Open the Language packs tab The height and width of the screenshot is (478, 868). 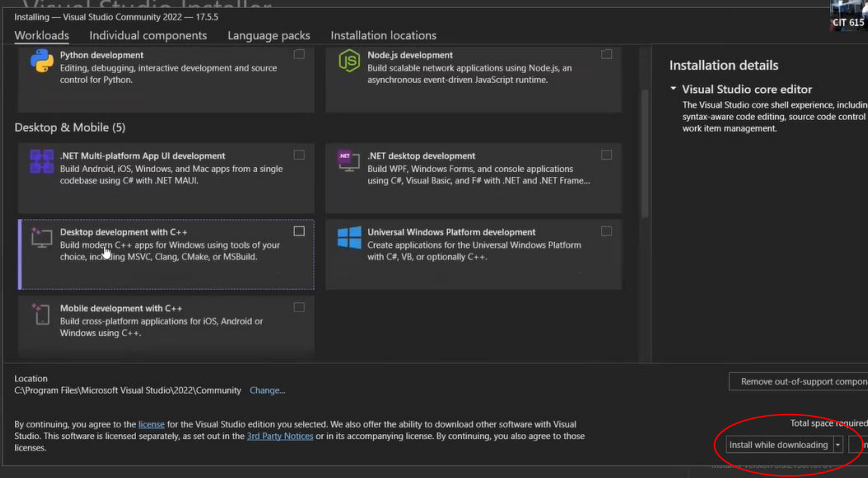coord(268,36)
